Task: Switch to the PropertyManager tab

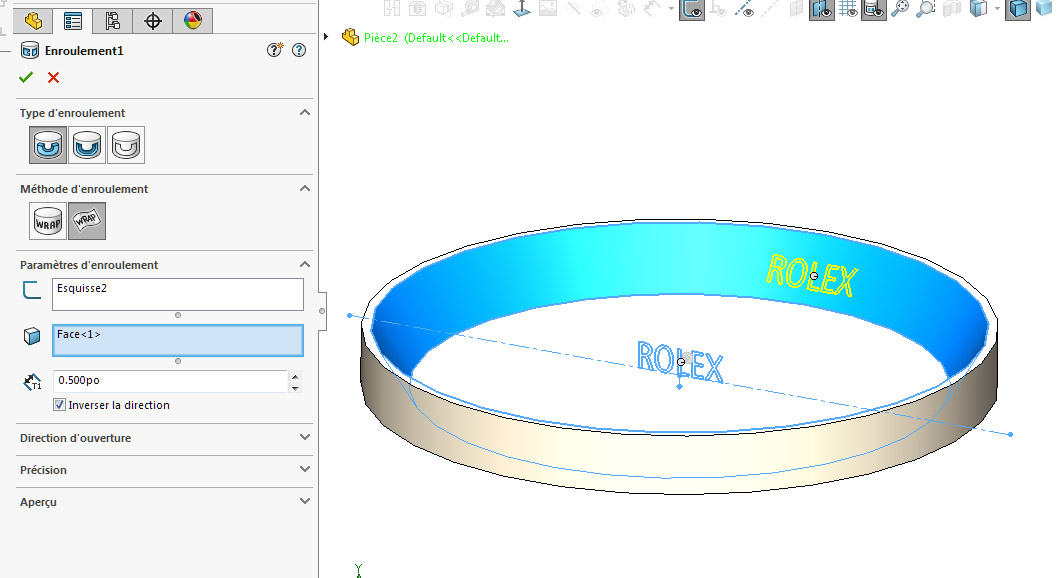Action: point(73,21)
